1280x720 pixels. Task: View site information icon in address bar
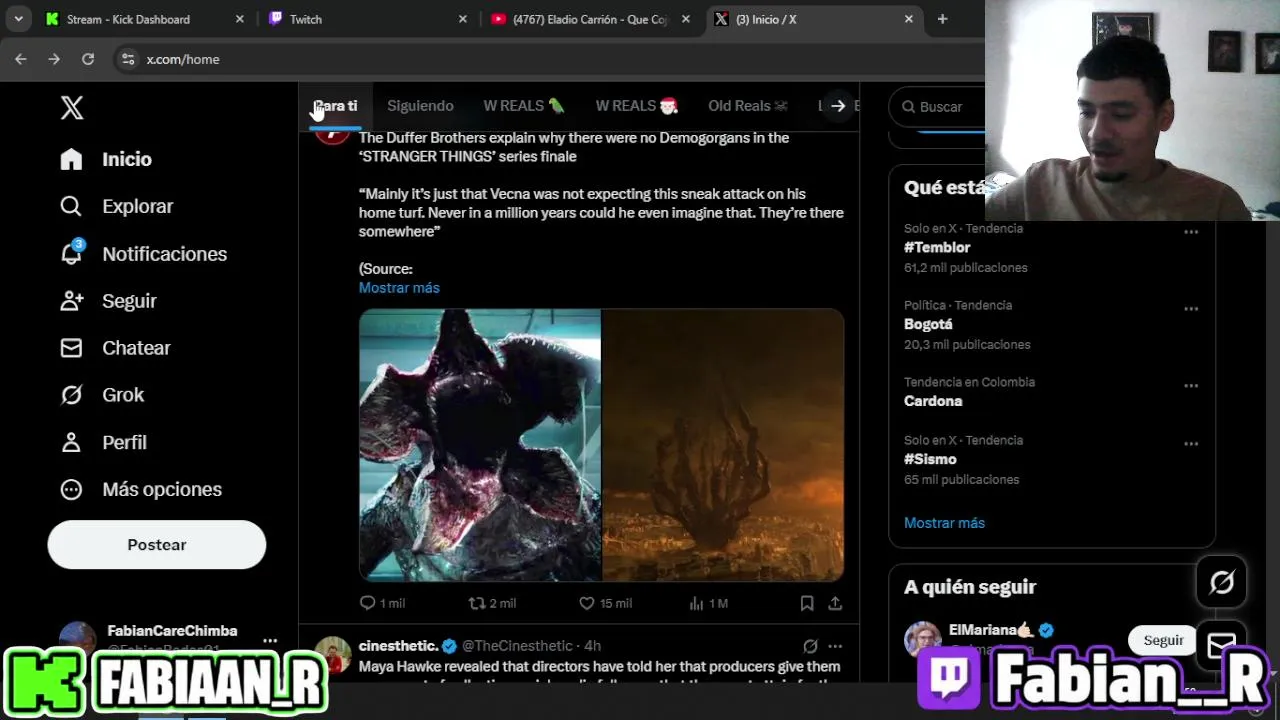point(128,59)
